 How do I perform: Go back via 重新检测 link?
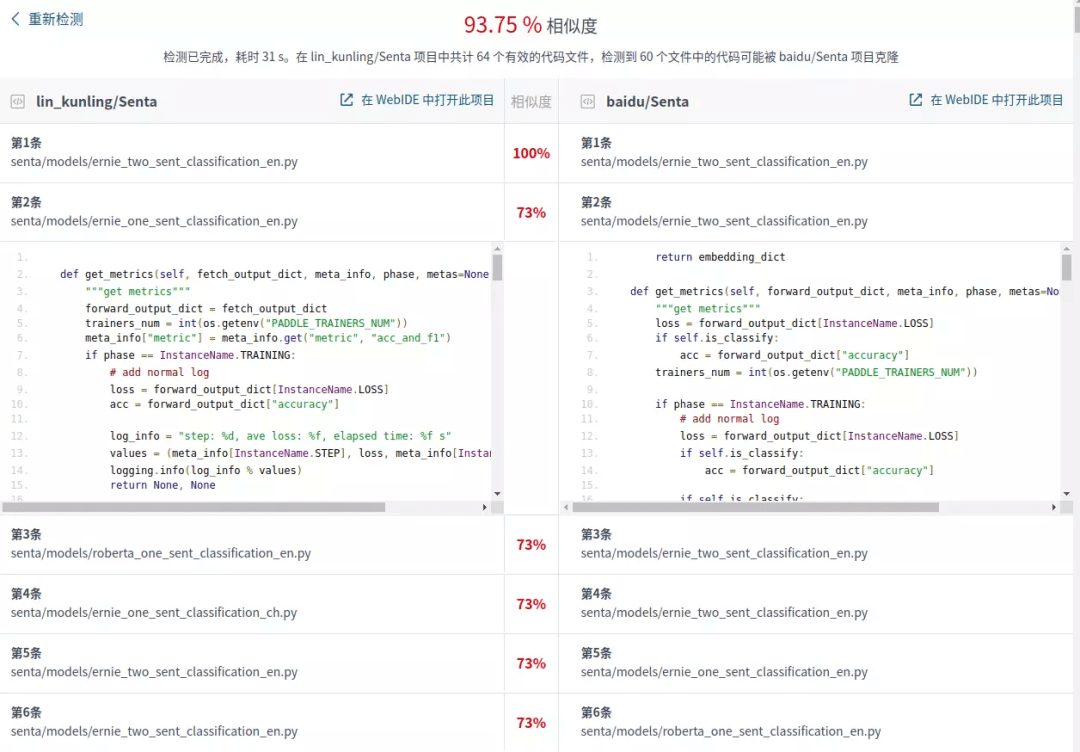click(x=47, y=19)
